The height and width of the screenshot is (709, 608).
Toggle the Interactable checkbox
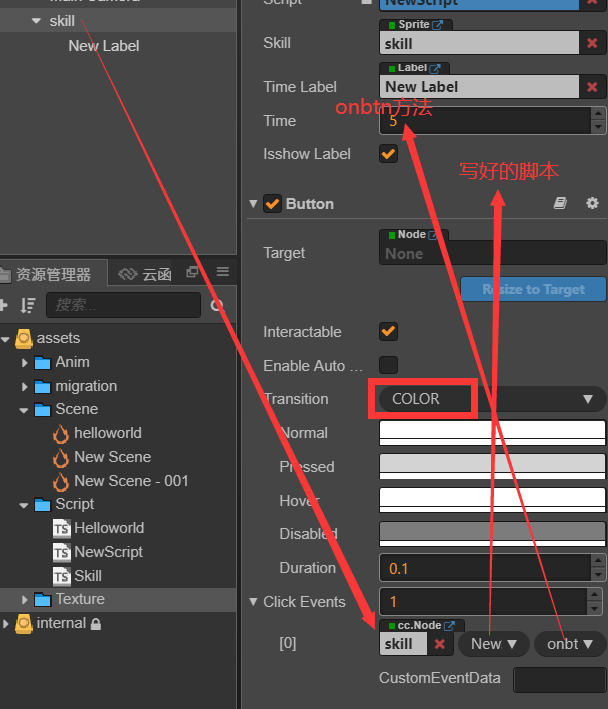point(388,331)
